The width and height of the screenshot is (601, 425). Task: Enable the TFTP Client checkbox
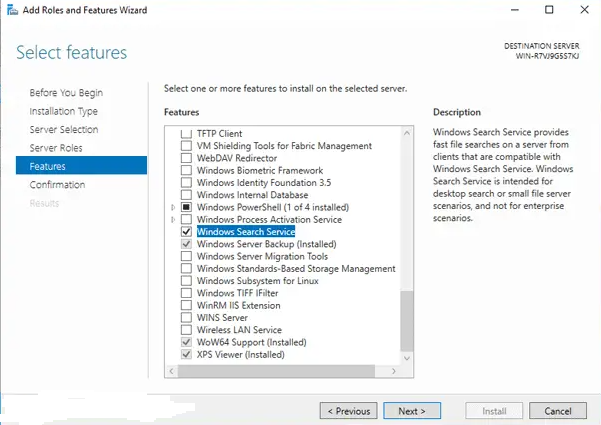point(186,134)
